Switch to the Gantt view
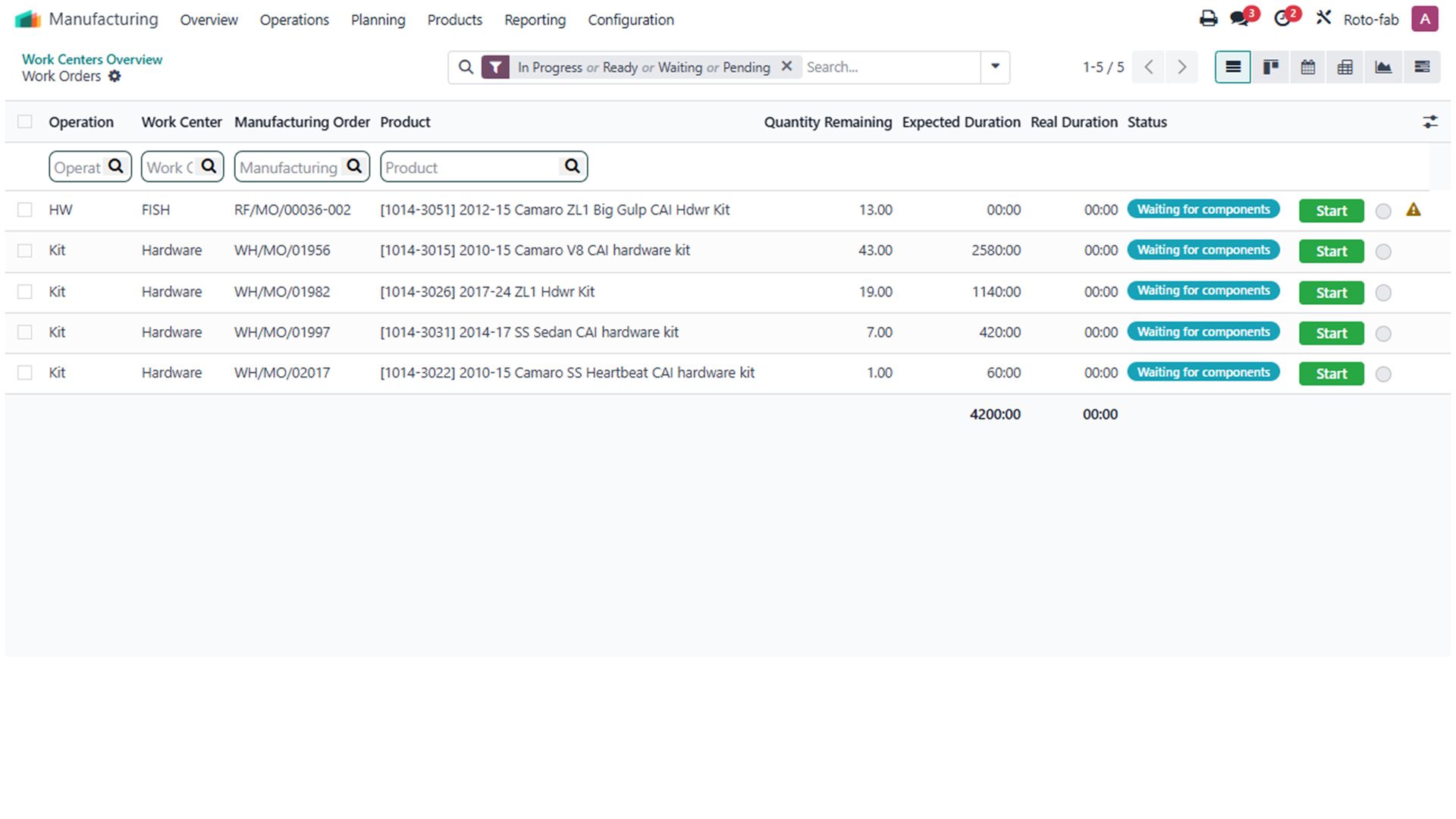The width and height of the screenshot is (1456, 819). coord(1421,67)
